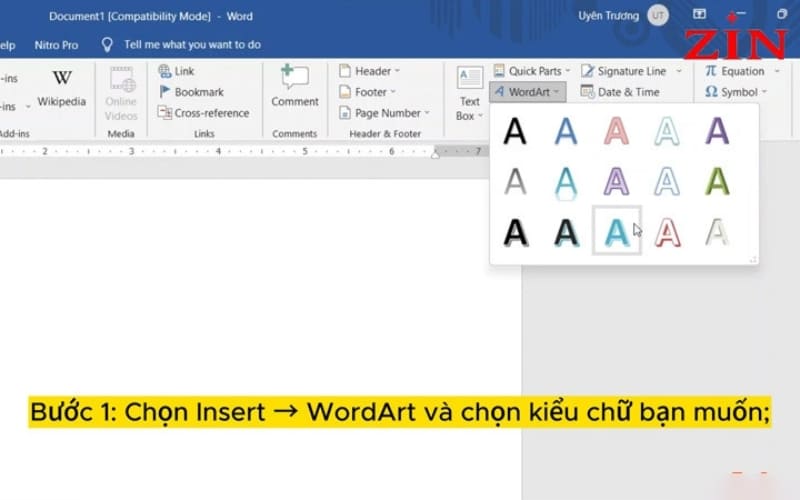The height and width of the screenshot is (500, 800).
Task: Open the Page Number dropdown
Action: coord(385,113)
